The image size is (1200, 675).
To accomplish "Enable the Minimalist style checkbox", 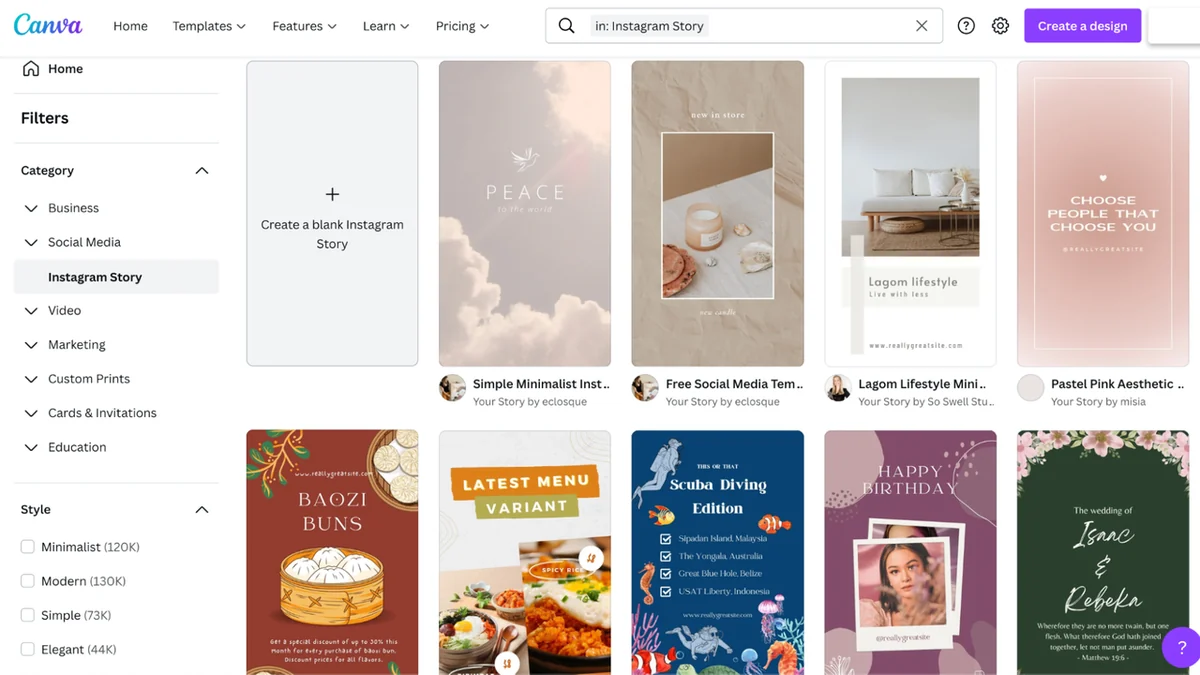I will (28, 547).
